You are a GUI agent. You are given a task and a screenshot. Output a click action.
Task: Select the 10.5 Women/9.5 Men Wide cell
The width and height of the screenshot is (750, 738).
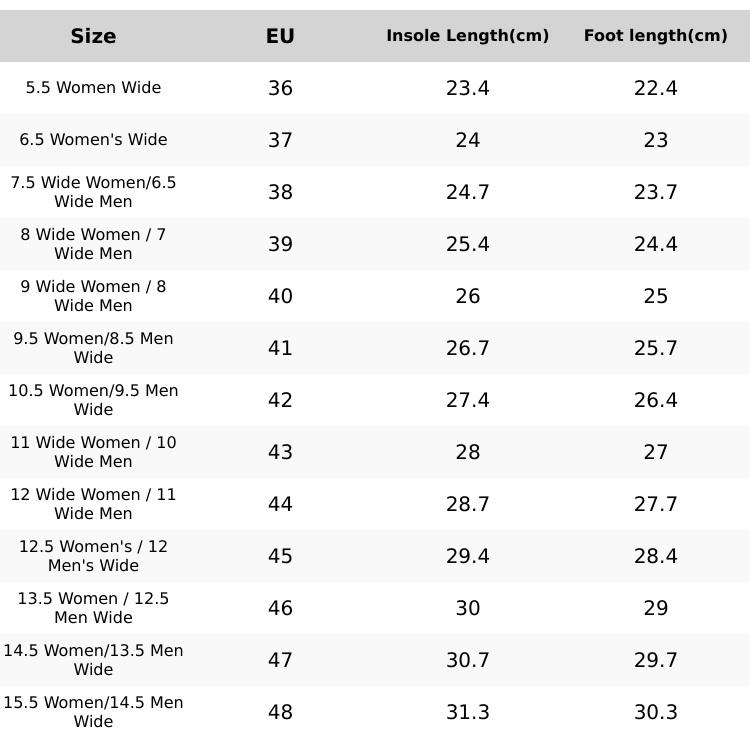[93, 400]
